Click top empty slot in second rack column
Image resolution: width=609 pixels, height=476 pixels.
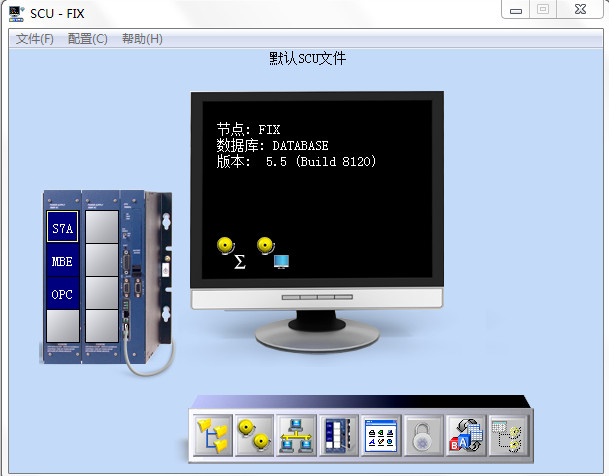[x=100, y=229]
